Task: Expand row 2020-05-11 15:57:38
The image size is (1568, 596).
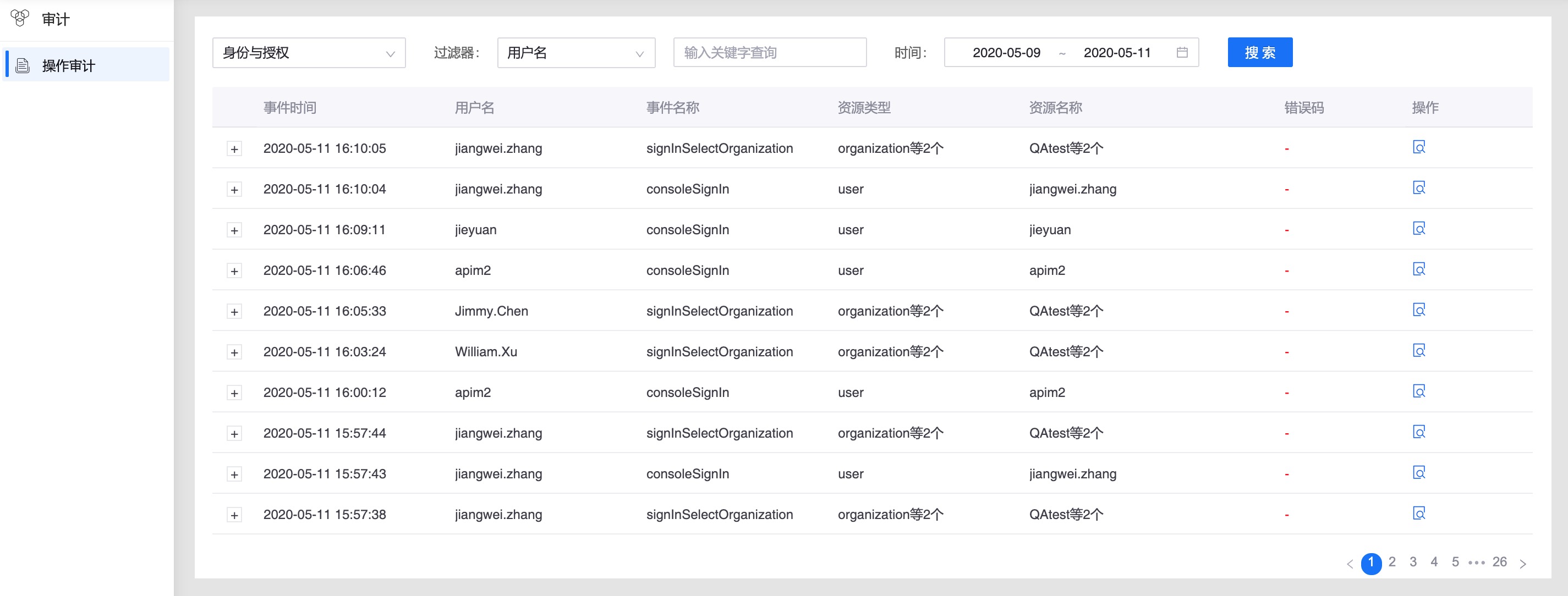Action: [234, 516]
